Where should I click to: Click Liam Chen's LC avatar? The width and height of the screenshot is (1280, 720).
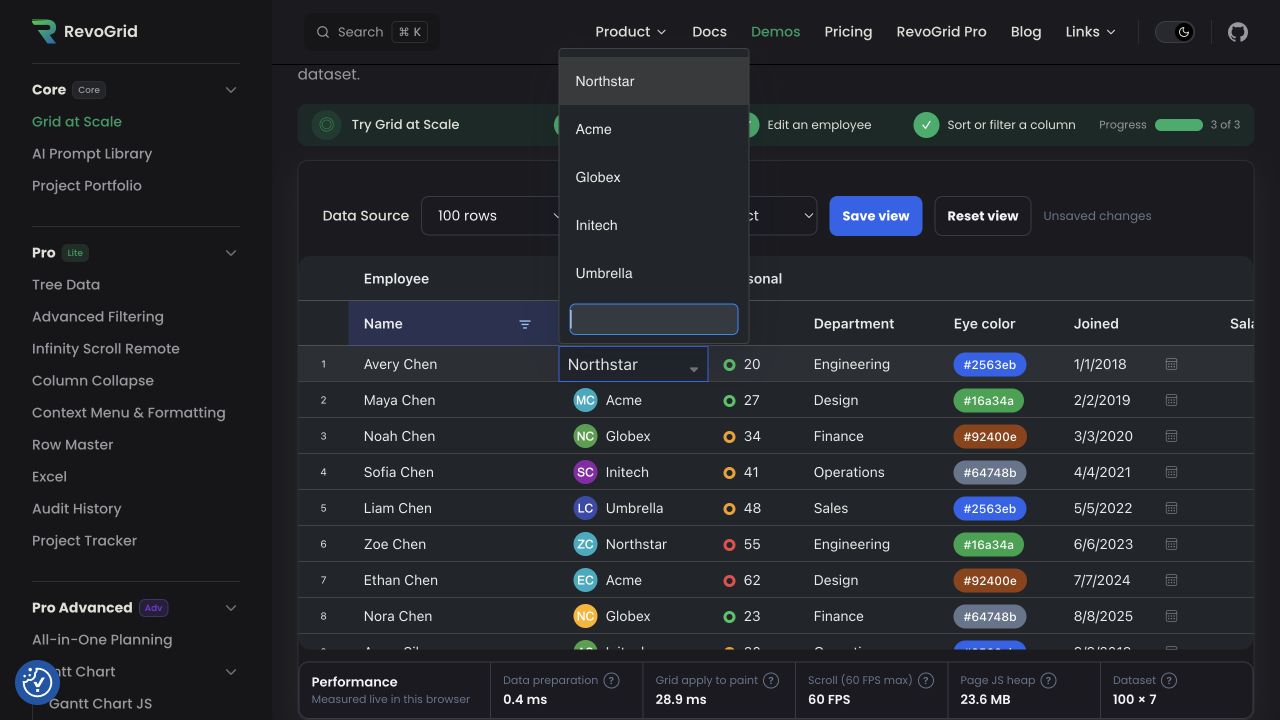pyautogui.click(x=585, y=508)
